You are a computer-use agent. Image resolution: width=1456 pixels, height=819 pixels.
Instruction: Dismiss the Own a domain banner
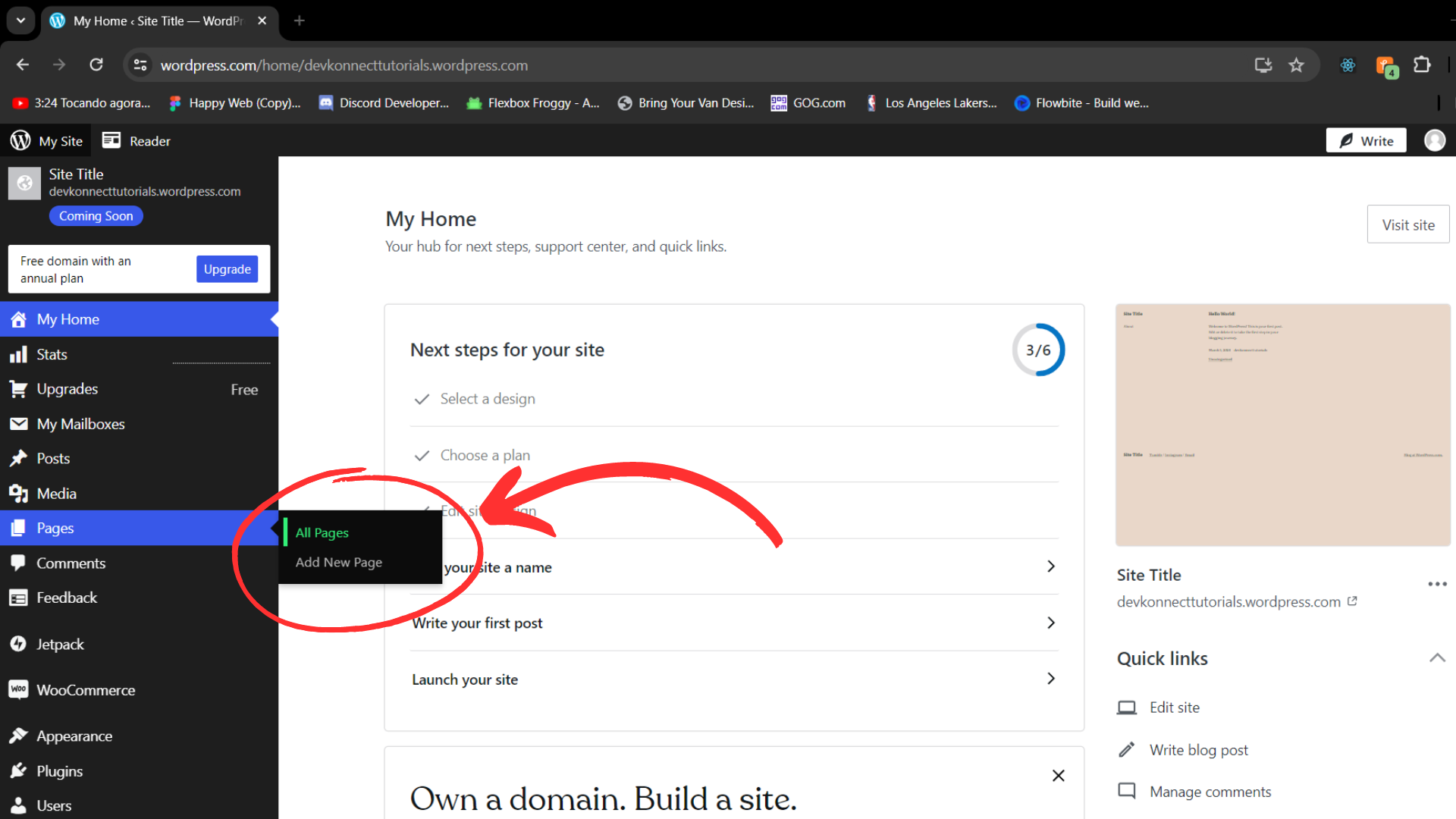click(x=1058, y=775)
